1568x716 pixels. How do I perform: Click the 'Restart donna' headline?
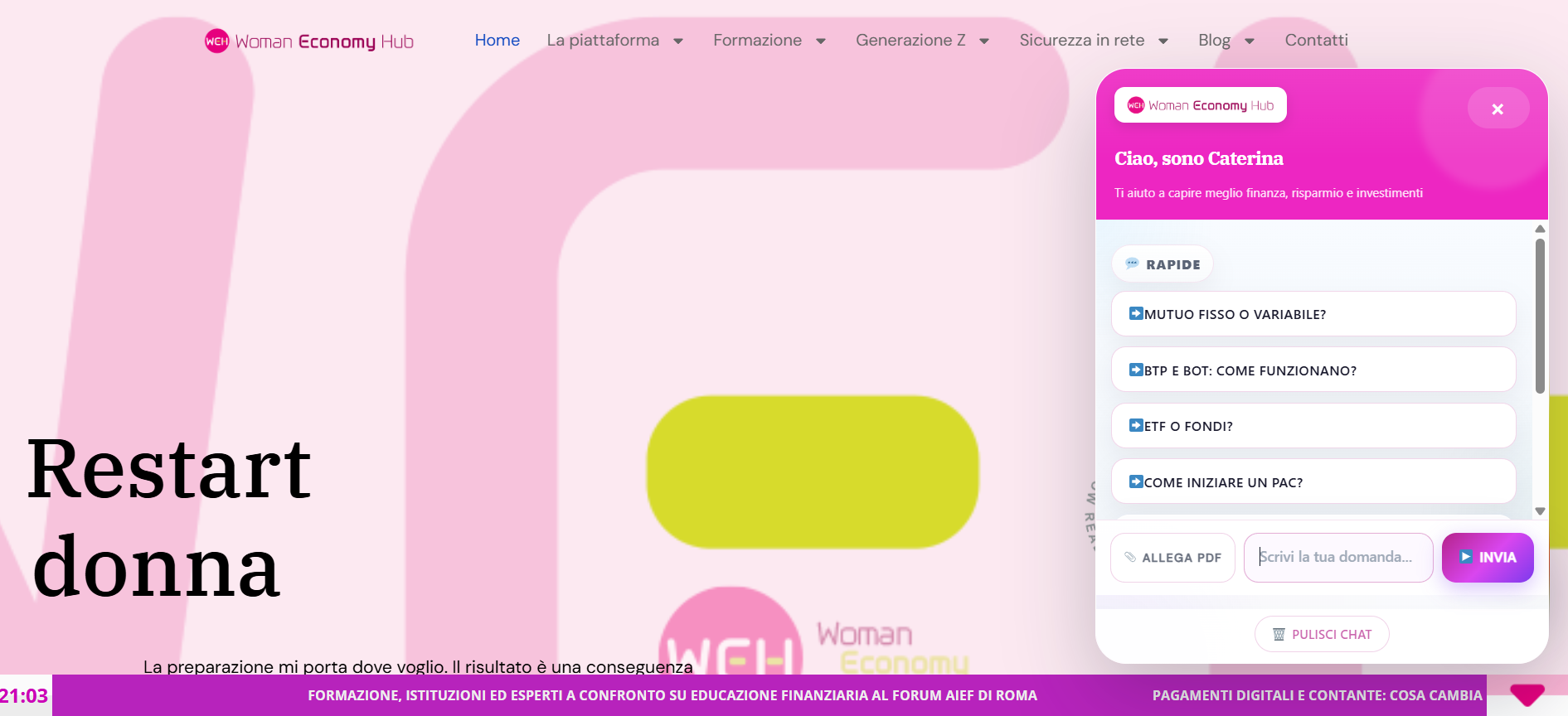(169, 518)
